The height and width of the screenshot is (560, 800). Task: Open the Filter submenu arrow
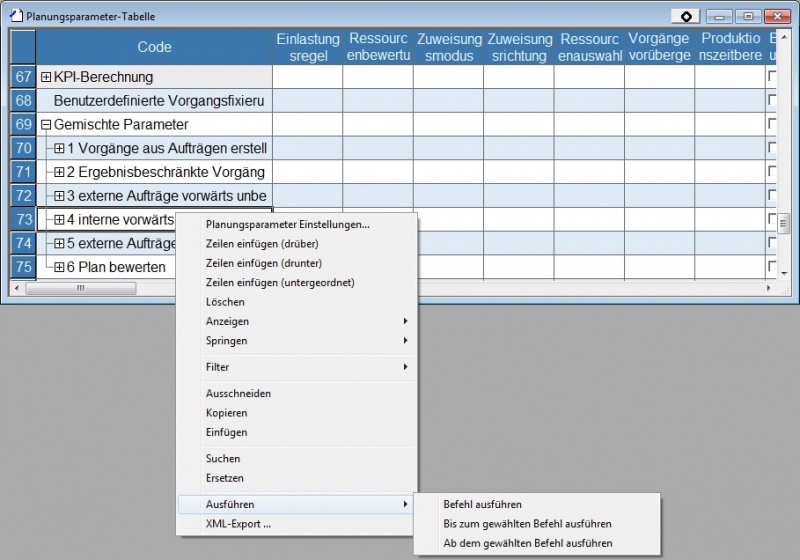click(x=405, y=367)
